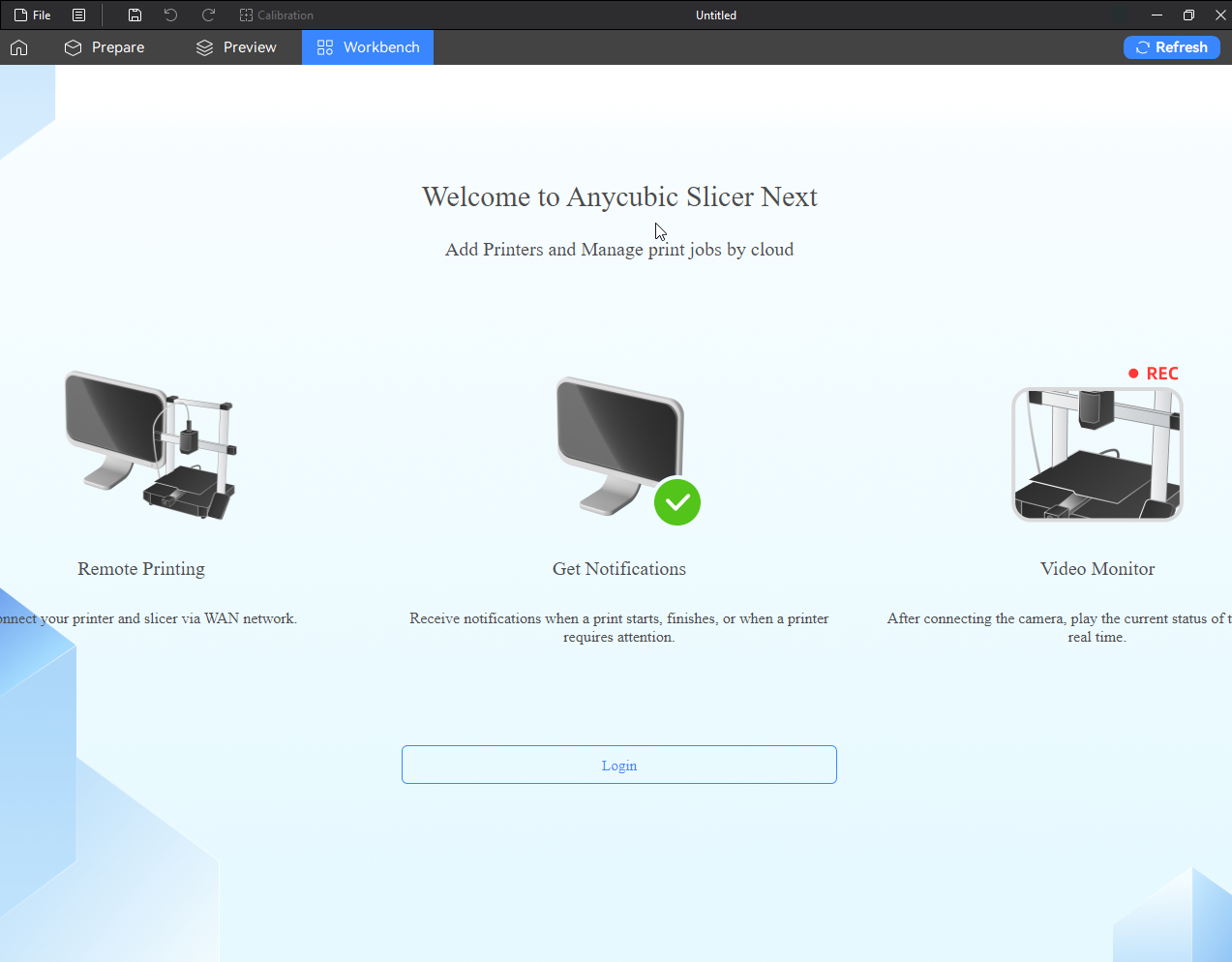The image size is (1232, 962).
Task: Minimize the Anycubic Slicer window
Action: tap(1157, 15)
